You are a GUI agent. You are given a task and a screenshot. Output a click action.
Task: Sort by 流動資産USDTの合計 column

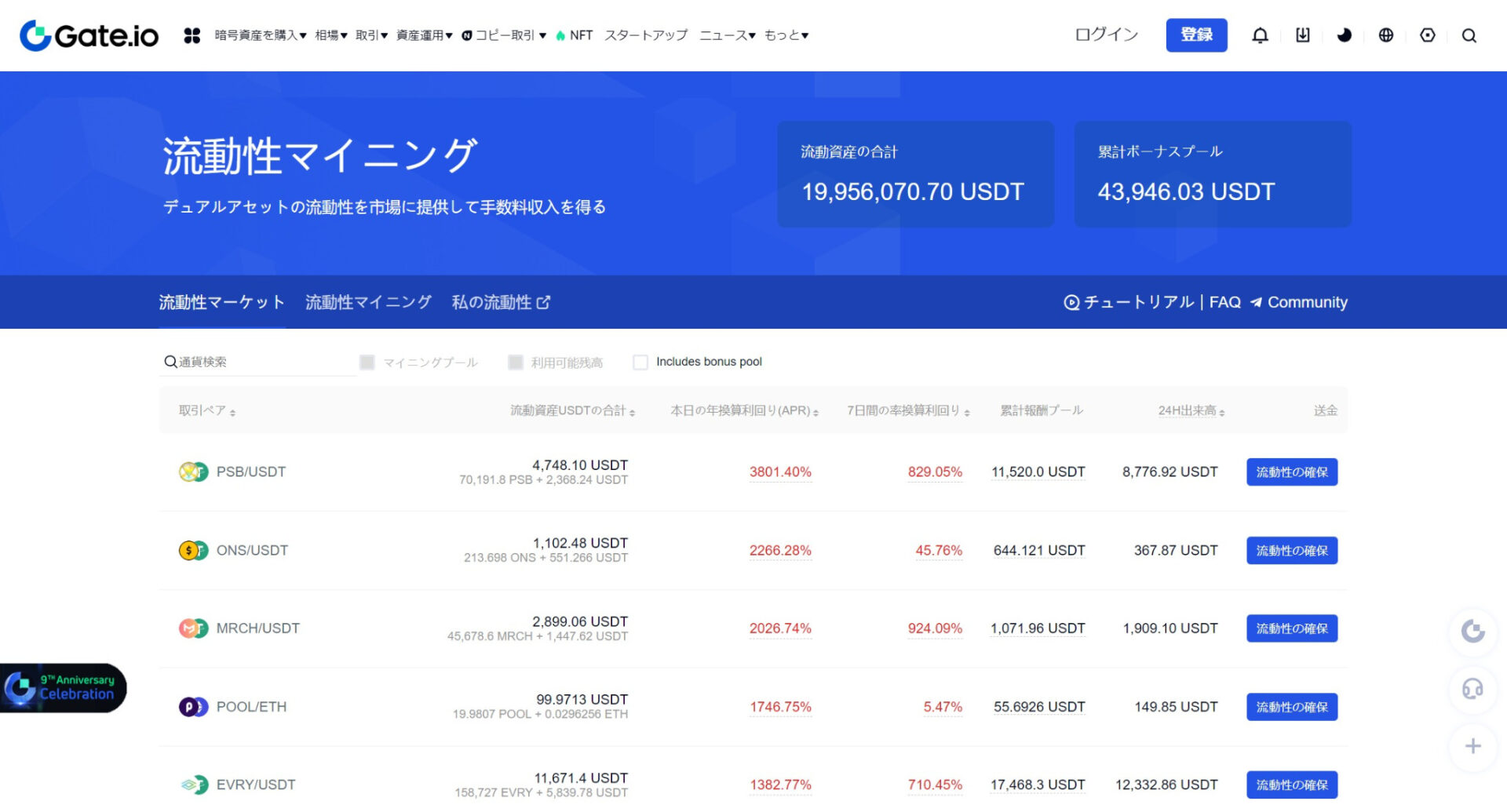pos(573,410)
